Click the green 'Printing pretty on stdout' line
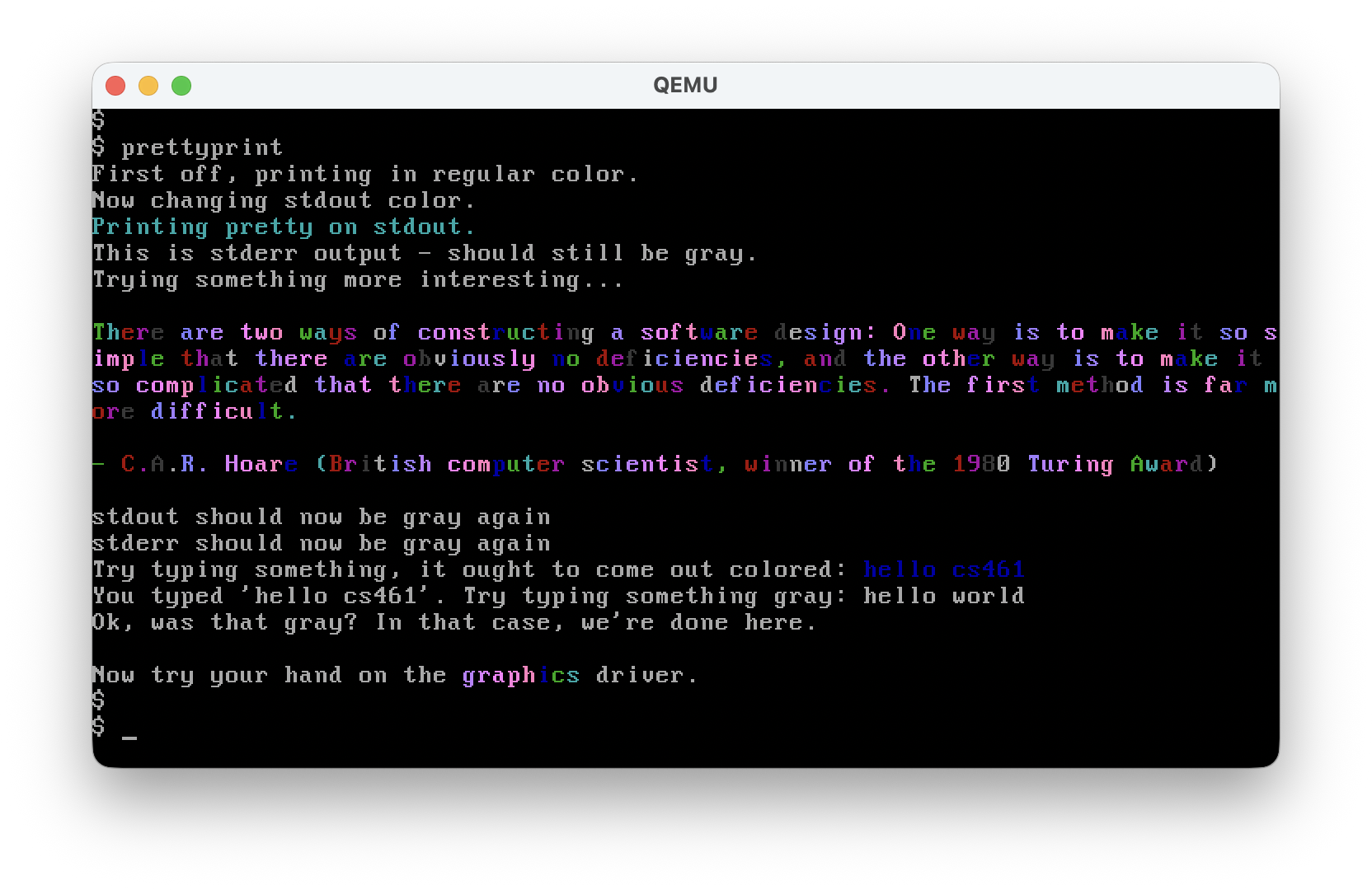The height and width of the screenshot is (890, 1372). pyautogui.click(x=282, y=226)
